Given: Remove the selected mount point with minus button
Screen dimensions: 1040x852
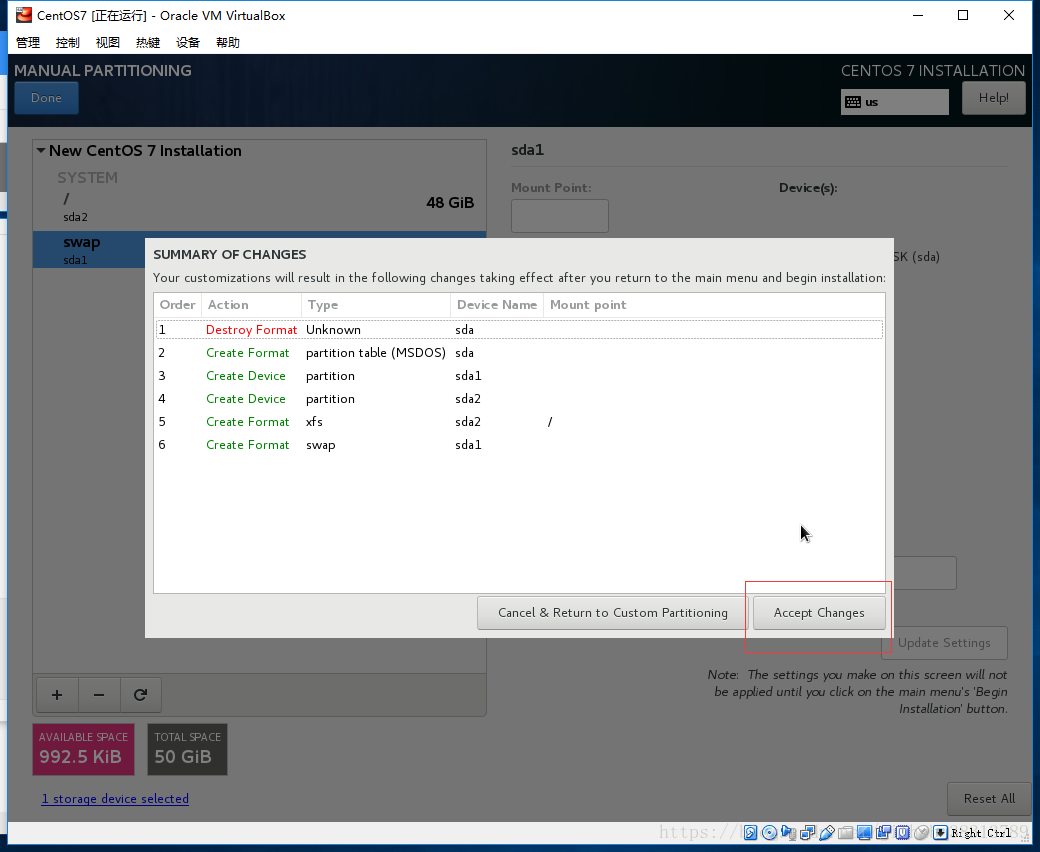Looking at the screenshot, I should click(x=99, y=695).
